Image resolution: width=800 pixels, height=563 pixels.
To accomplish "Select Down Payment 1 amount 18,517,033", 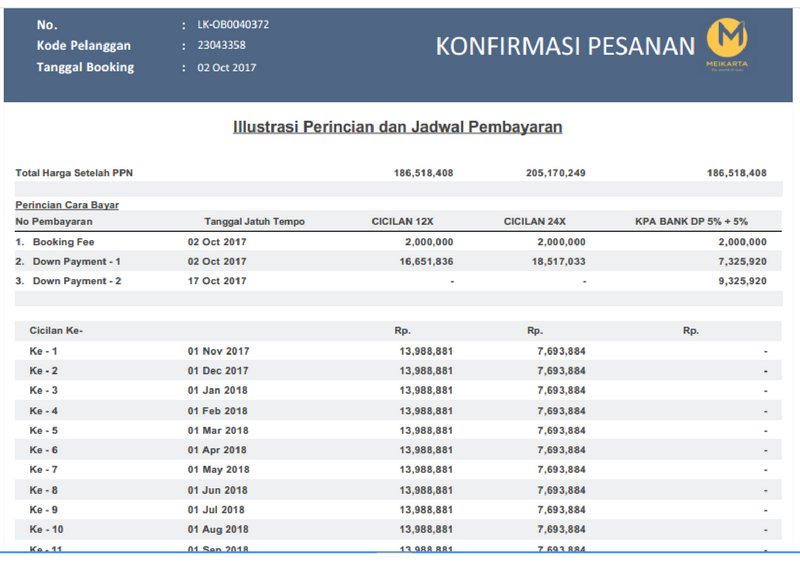I will (x=558, y=261).
